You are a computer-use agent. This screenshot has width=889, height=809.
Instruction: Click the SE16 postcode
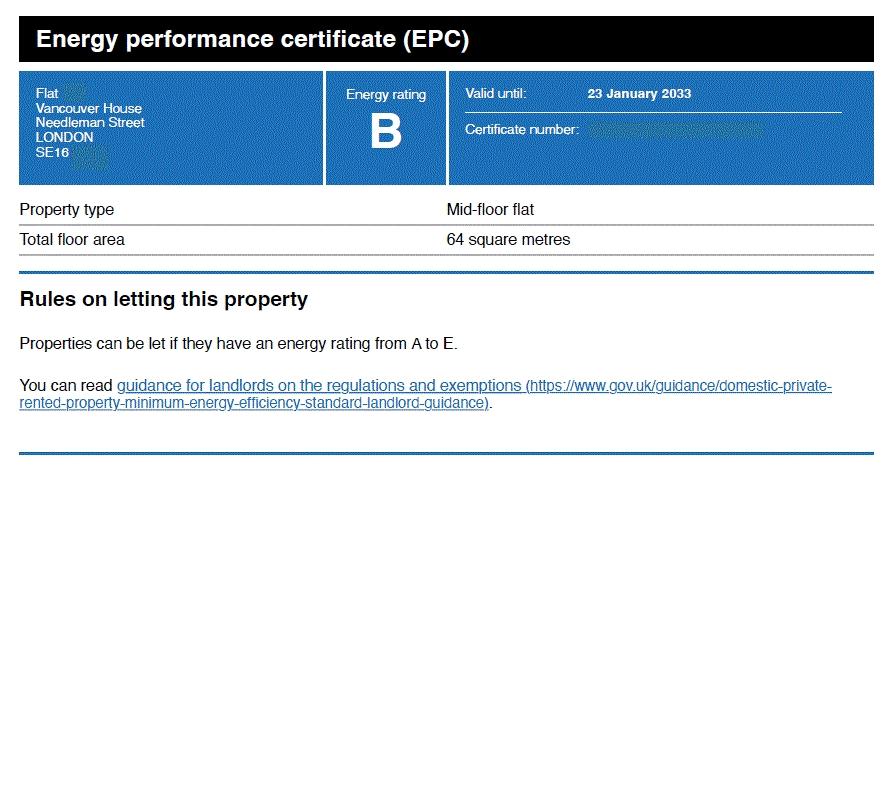point(49,152)
